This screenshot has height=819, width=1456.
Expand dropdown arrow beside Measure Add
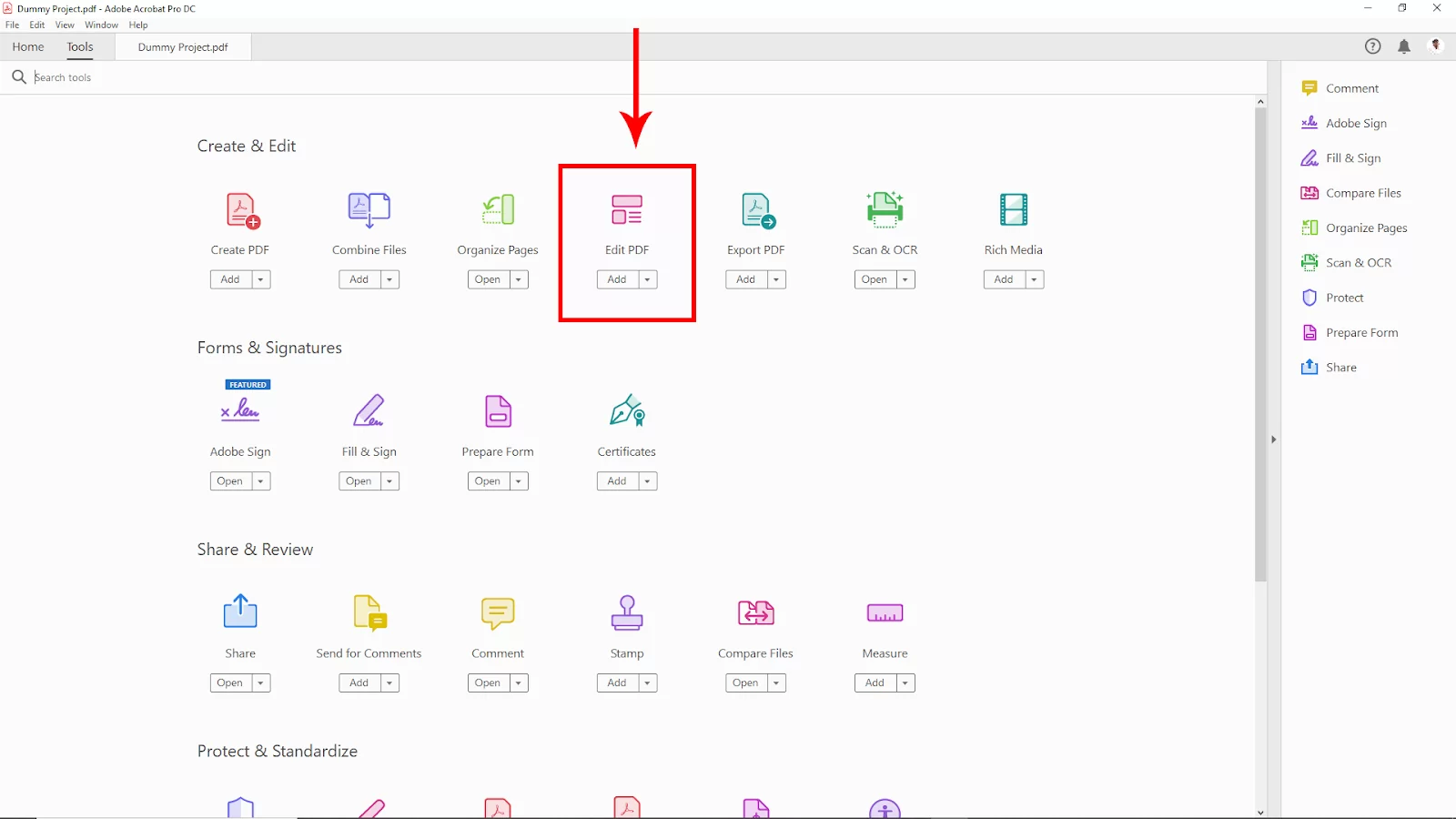(905, 682)
